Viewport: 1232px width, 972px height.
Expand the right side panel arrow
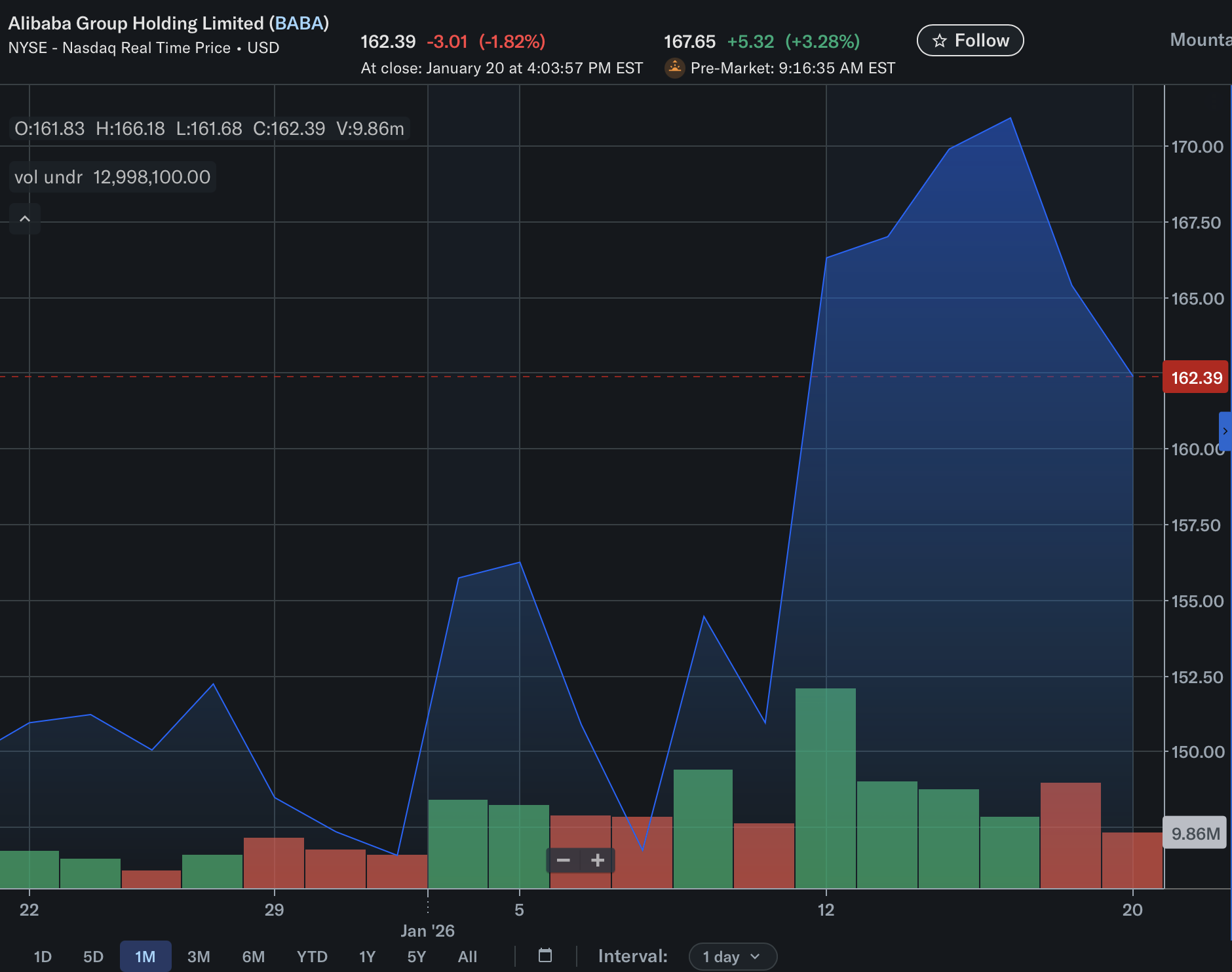click(1224, 431)
